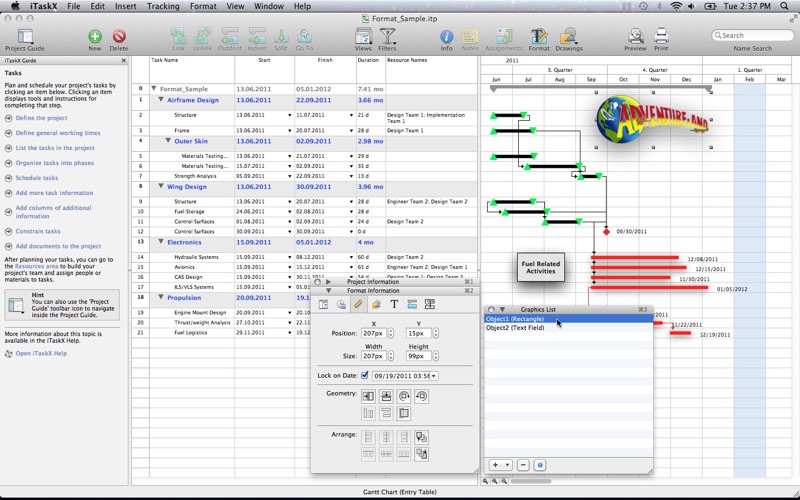Click 'Organize tasks into phases' link

pos(55,163)
